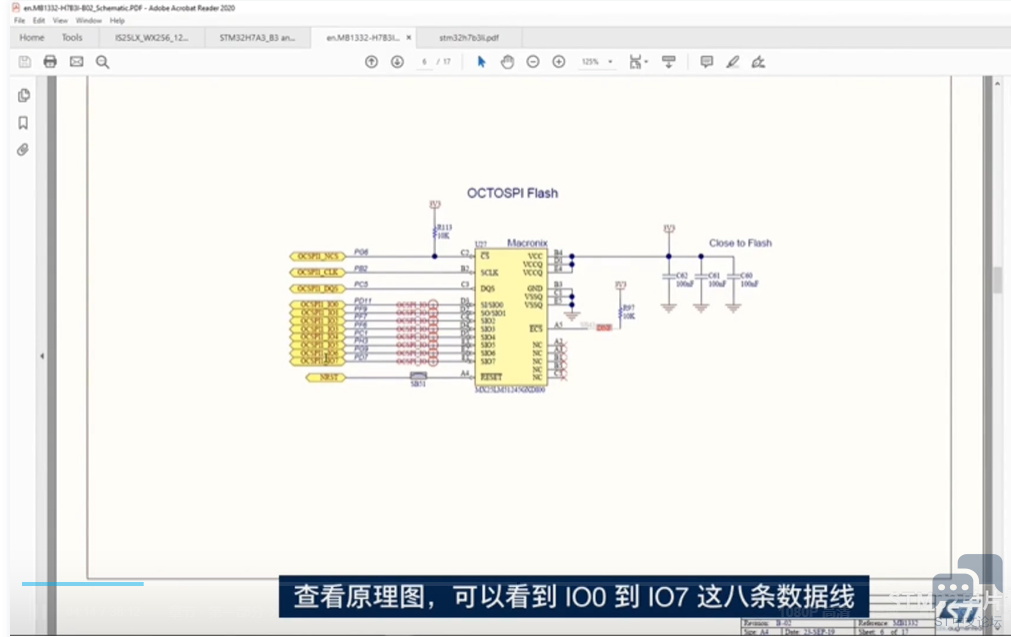Click the OCTOSPI Flash title text
This screenshot has width=1011, height=637.
[512, 193]
